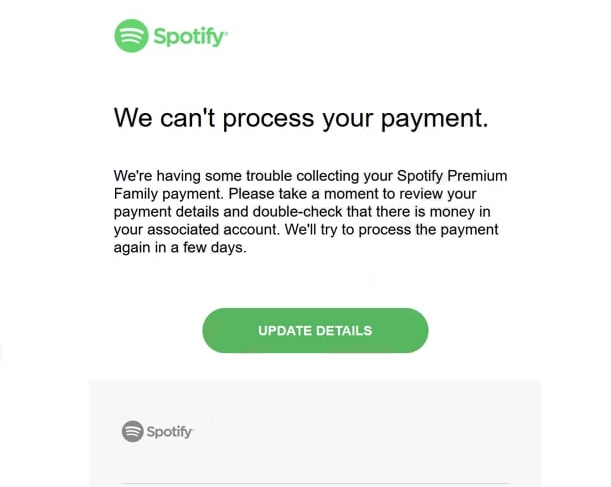Click 'your associated account' in the paragraph
Viewport: 611px width, 487px height.
(x=196, y=230)
